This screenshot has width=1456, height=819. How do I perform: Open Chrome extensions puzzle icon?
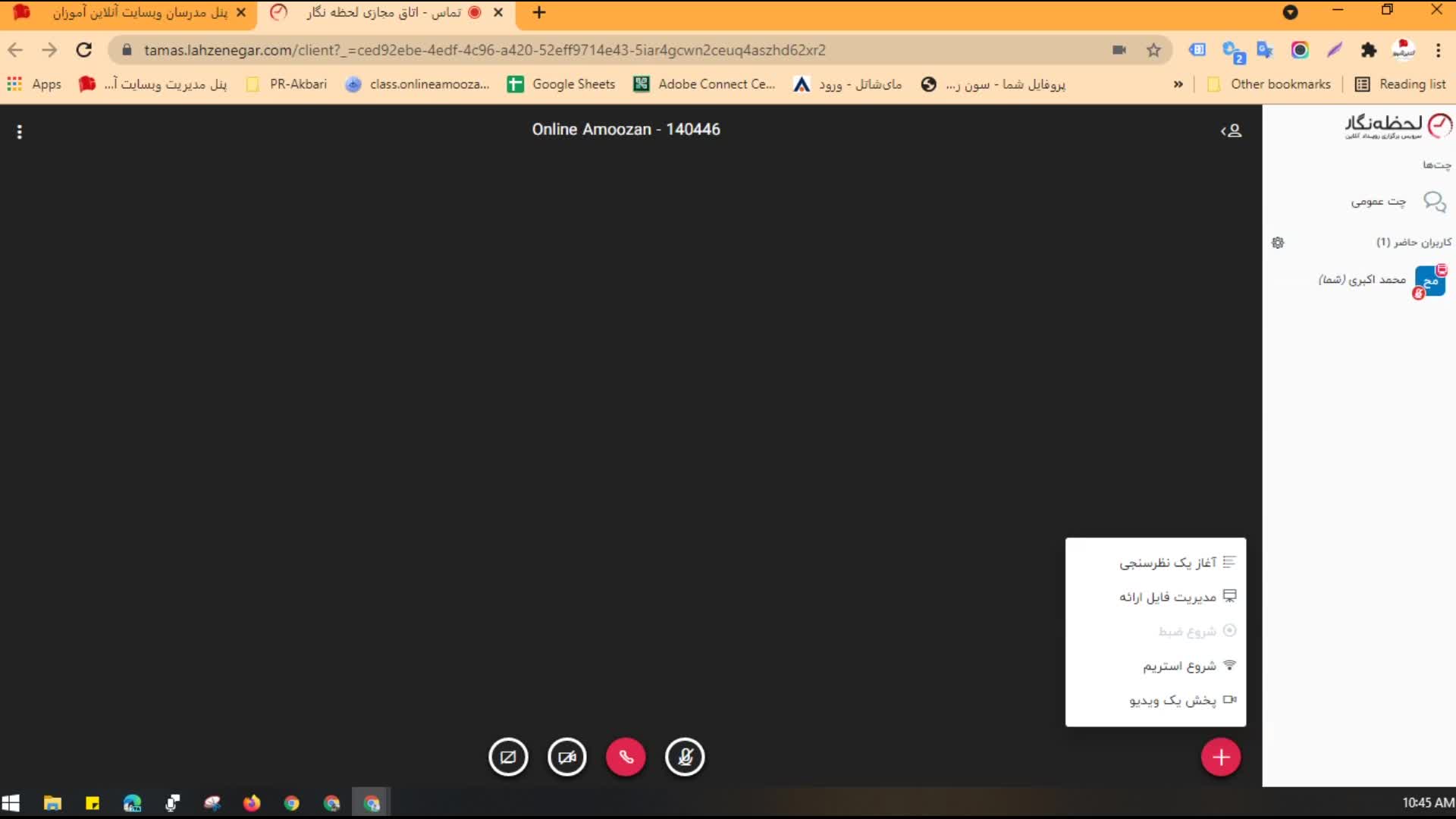1368,50
